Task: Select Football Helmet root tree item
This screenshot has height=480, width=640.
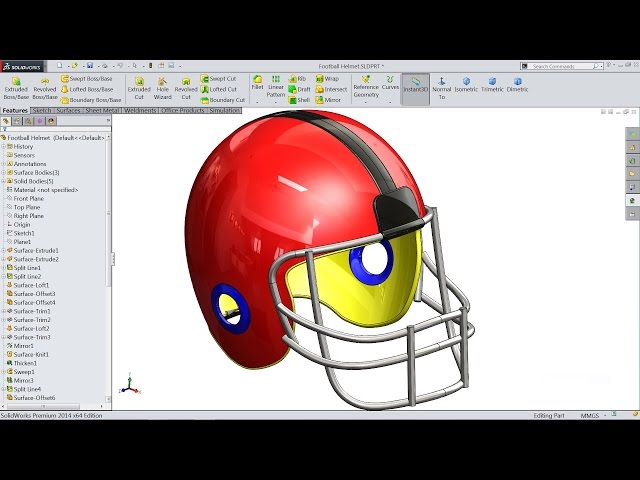Action: click(53, 138)
